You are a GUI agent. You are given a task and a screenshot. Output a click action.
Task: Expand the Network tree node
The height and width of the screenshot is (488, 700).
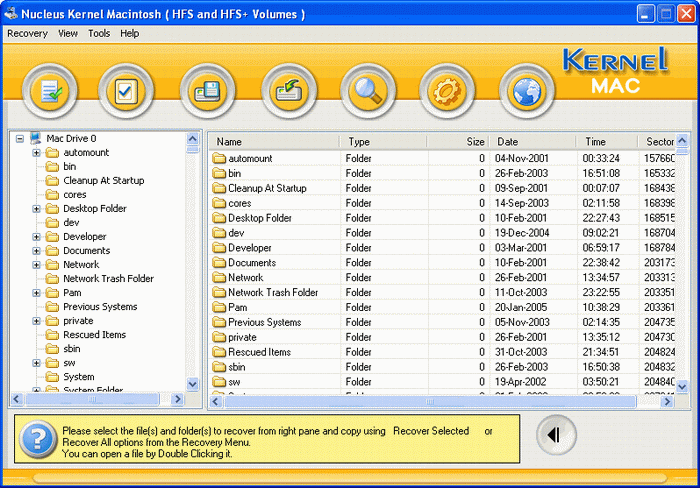[x=37, y=265]
